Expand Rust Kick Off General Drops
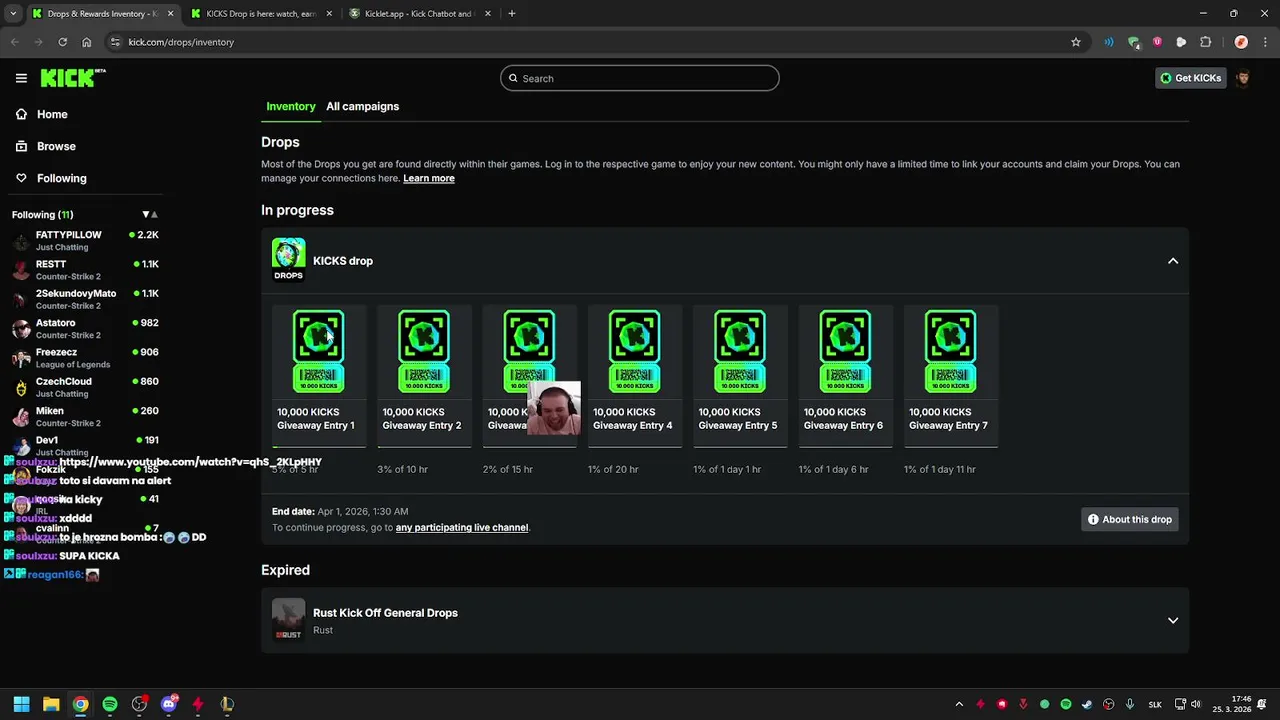The width and height of the screenshot is (1280, 720). 1173,620
